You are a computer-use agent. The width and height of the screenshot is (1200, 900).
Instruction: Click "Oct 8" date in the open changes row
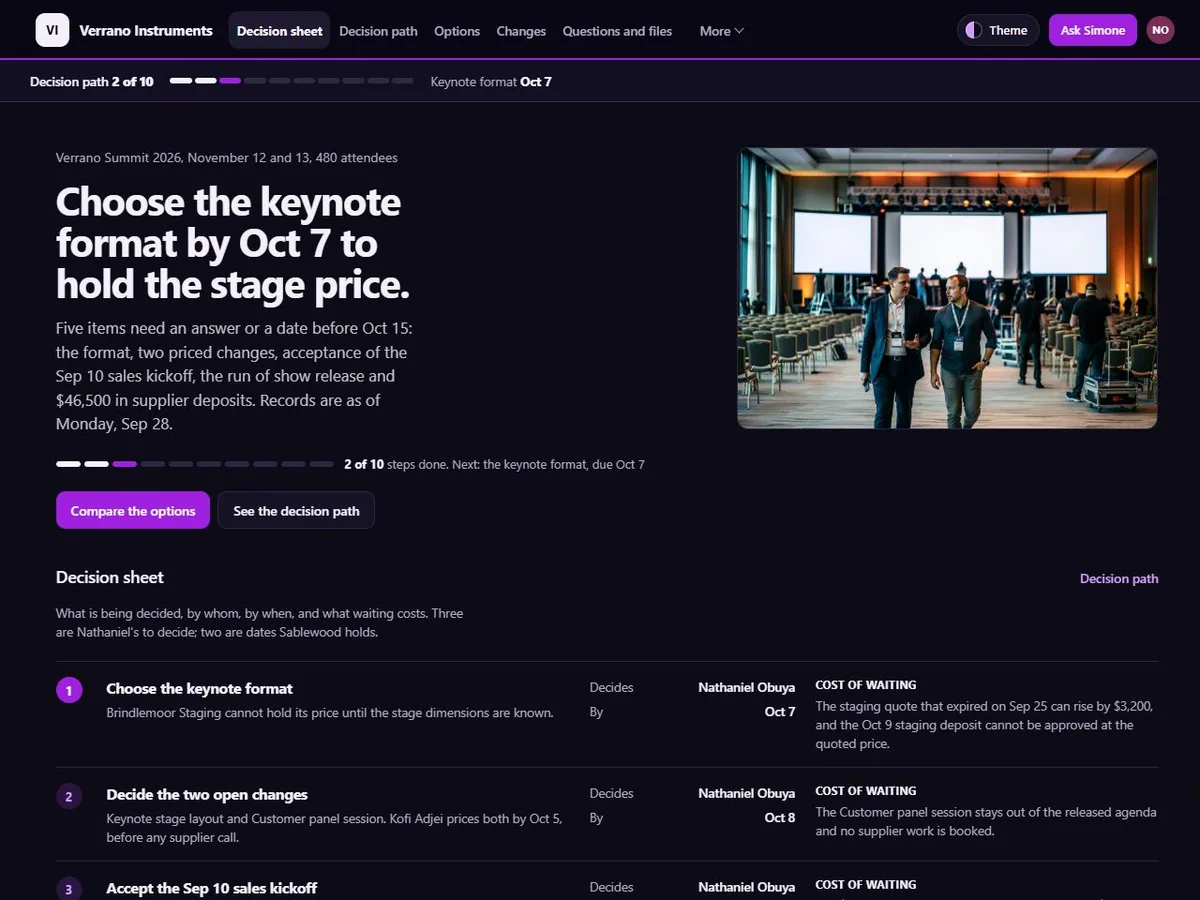coord(780,817)
